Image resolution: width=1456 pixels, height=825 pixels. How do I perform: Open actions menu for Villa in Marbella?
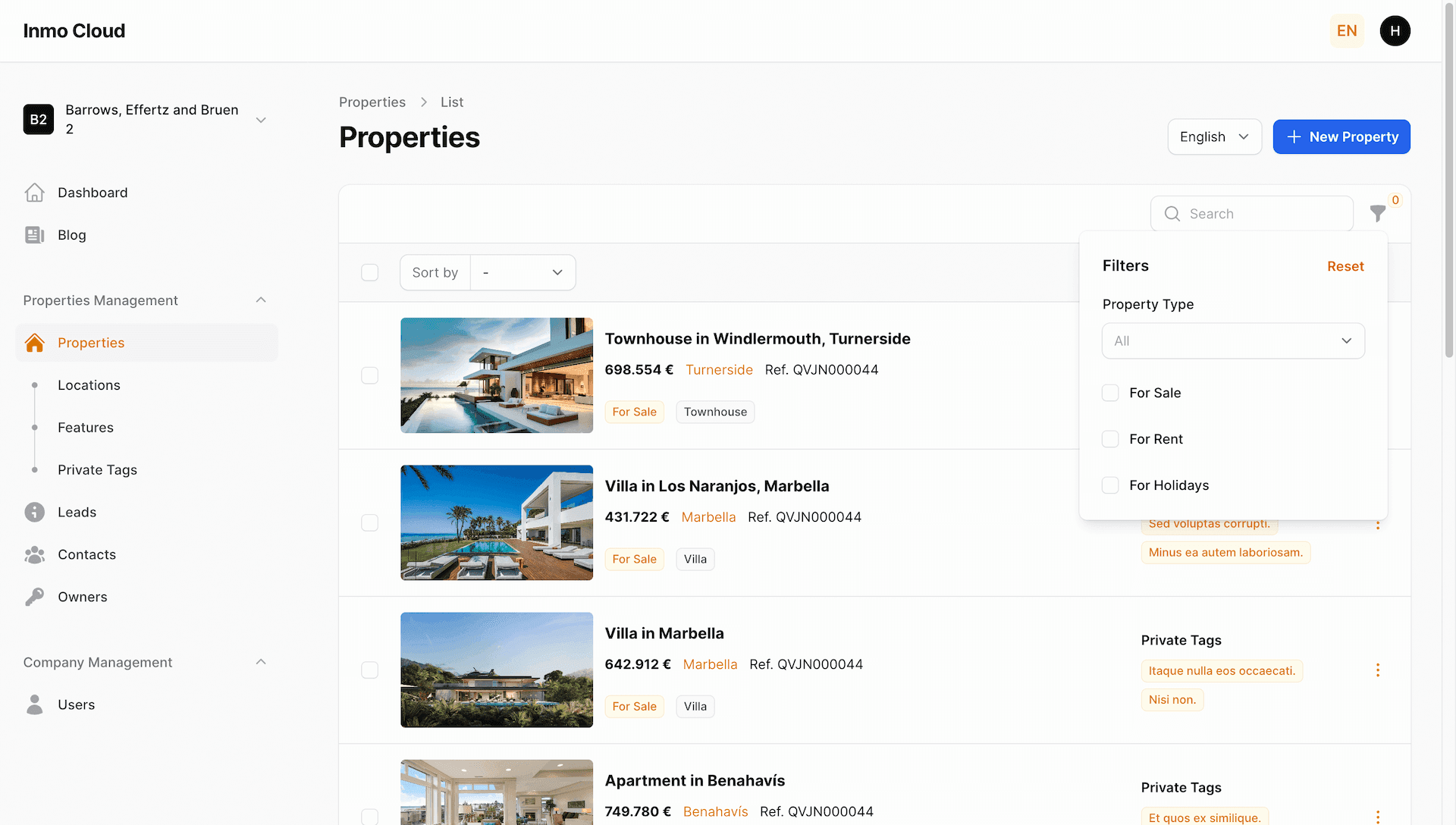click(x=1378, y=670)
